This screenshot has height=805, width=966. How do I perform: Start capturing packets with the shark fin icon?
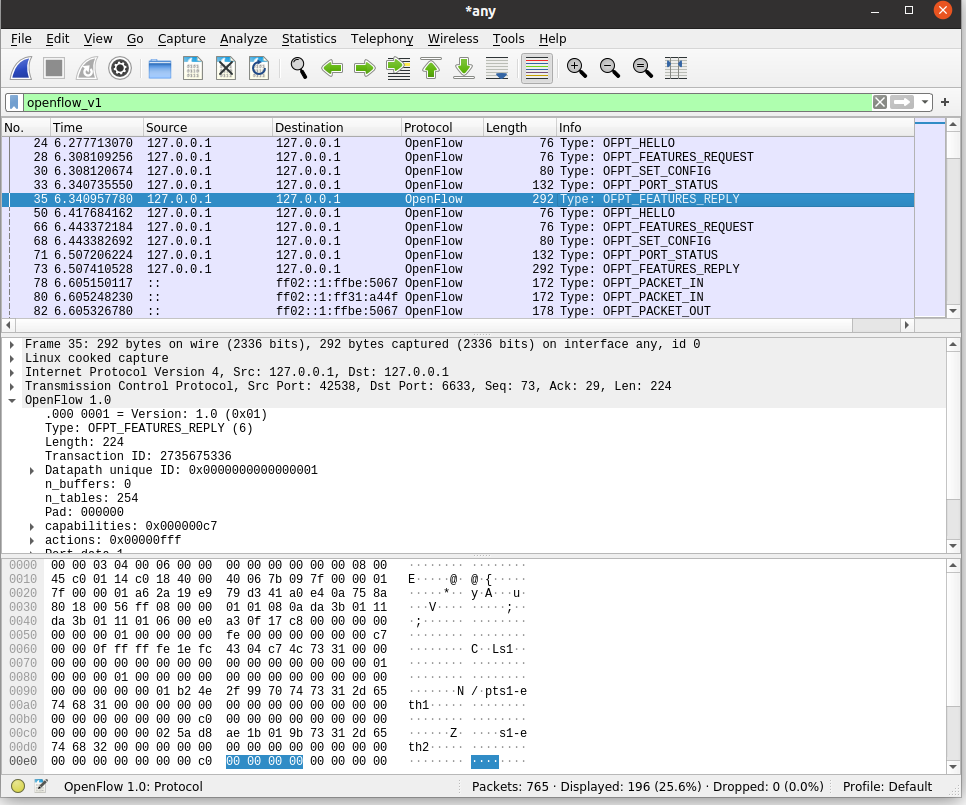coord(21,68)
